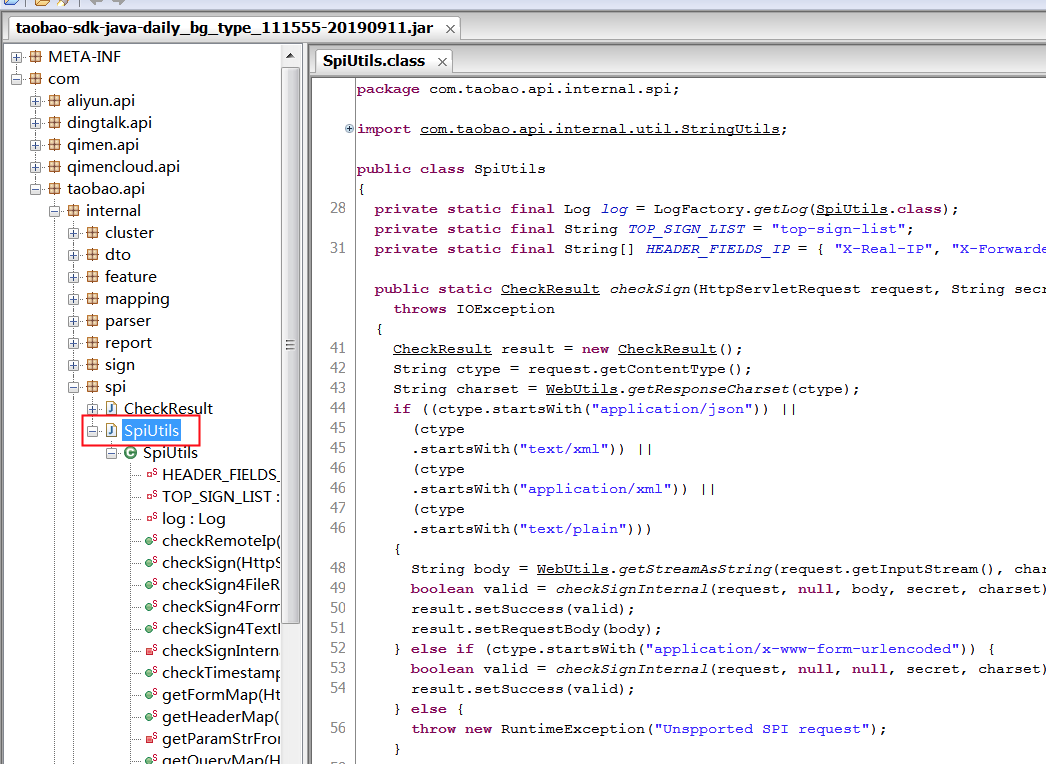Select checkSign4Text method in outline
Screen dimensions: 1046x764
tap(221, 629)
